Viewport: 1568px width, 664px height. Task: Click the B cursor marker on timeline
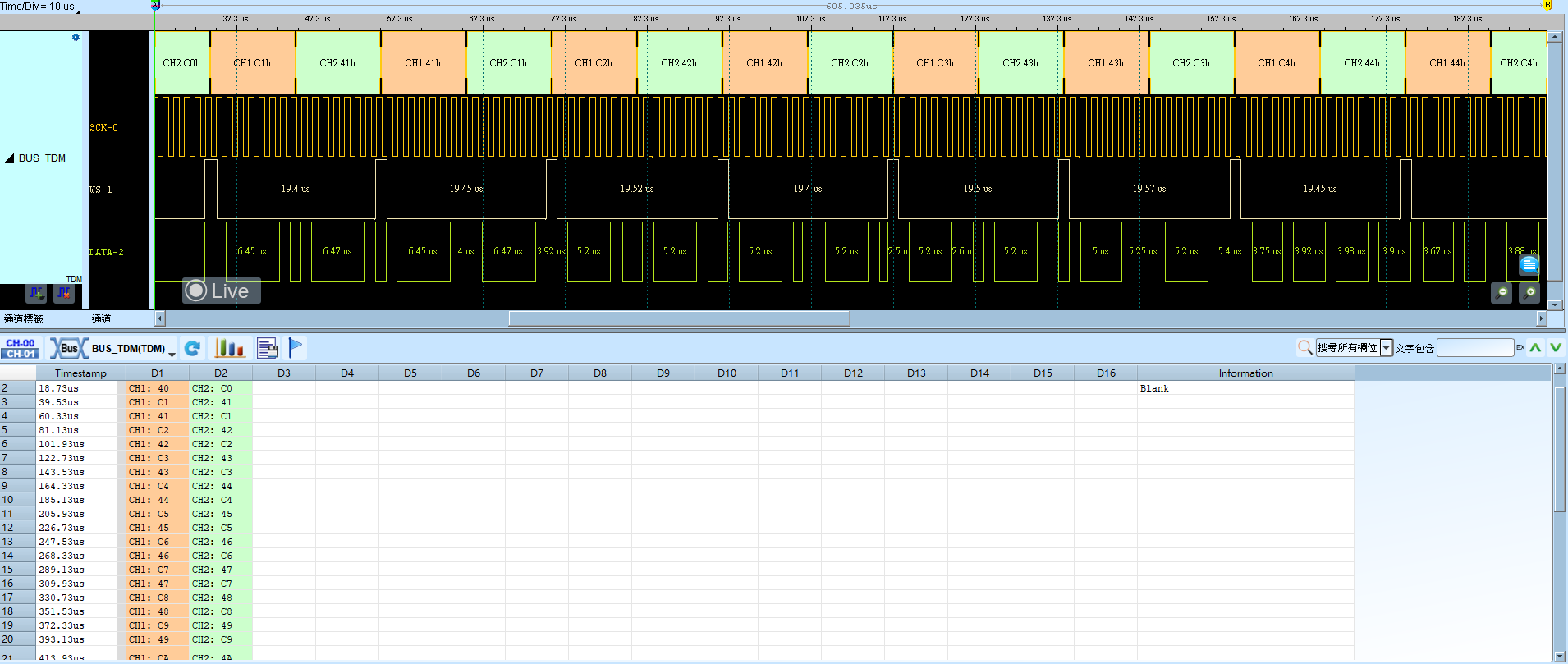pos(1547,5)
